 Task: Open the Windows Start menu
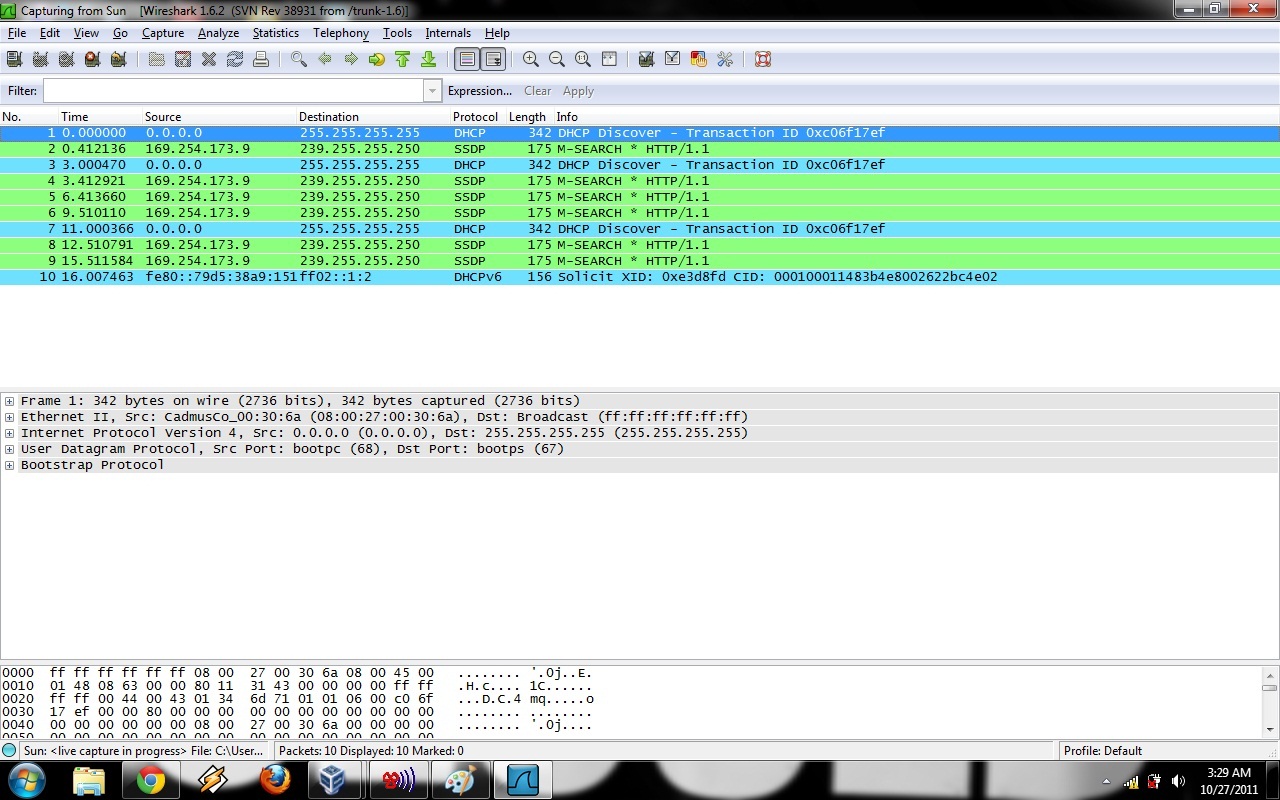pos(27,779)
